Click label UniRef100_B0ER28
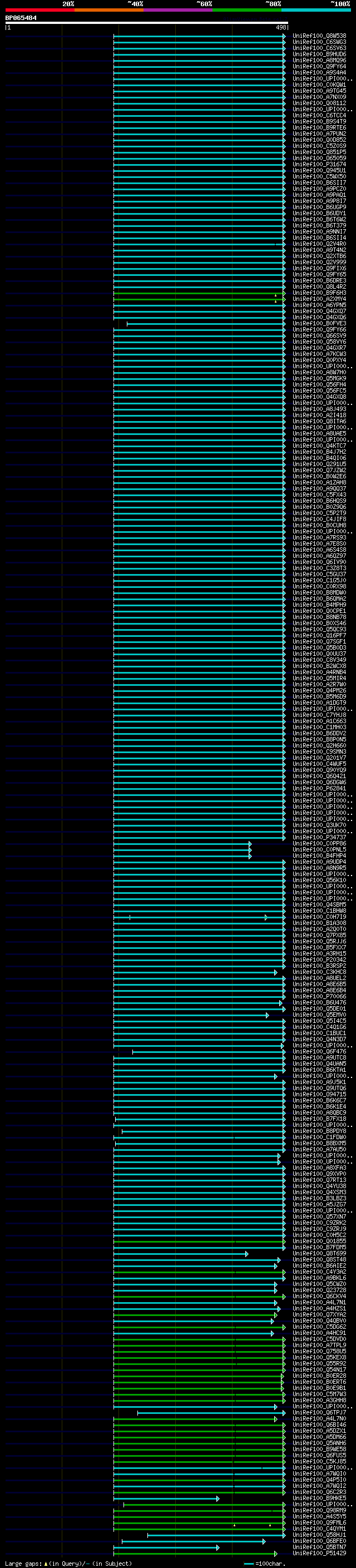 pos(319,1376)
